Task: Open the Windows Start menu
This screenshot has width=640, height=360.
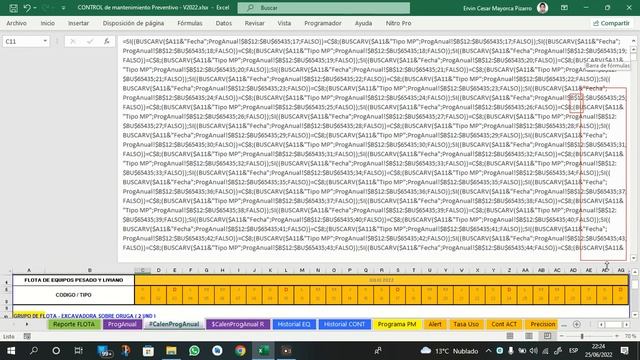Action: 11,351
